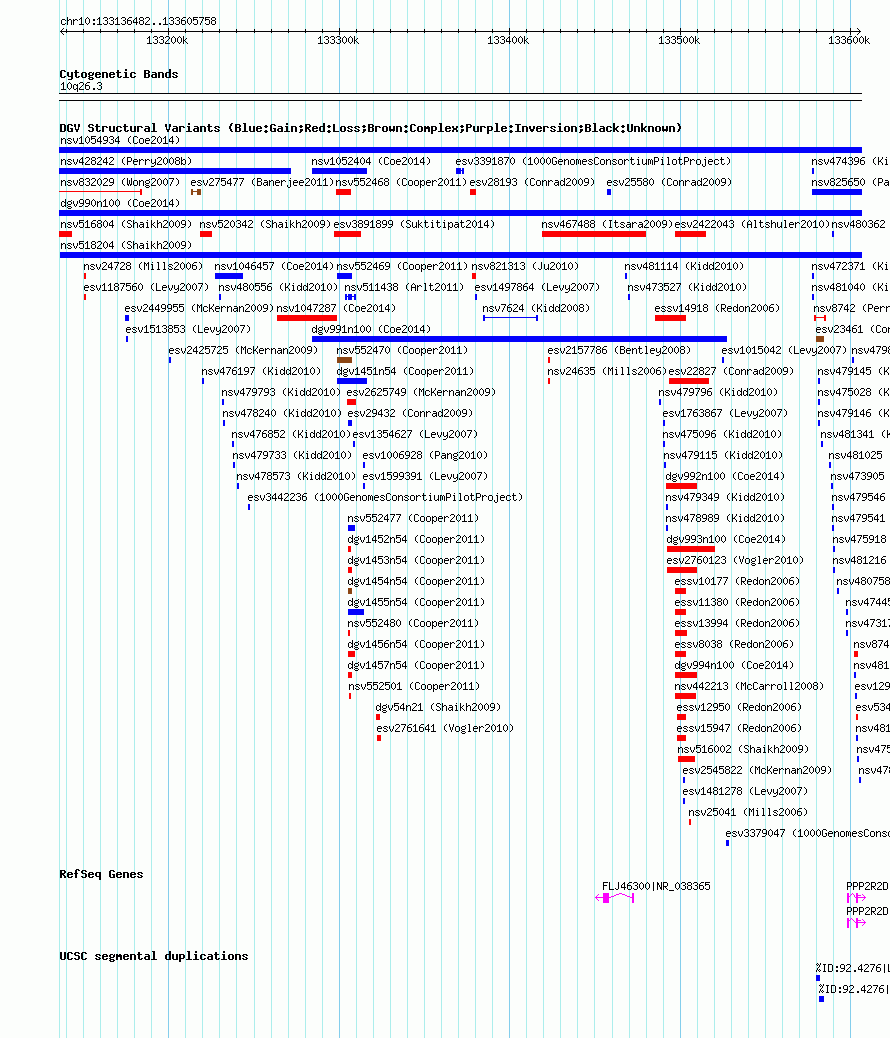
Task: Click esv28193 (Conrad2009) label
Action: 532,182
